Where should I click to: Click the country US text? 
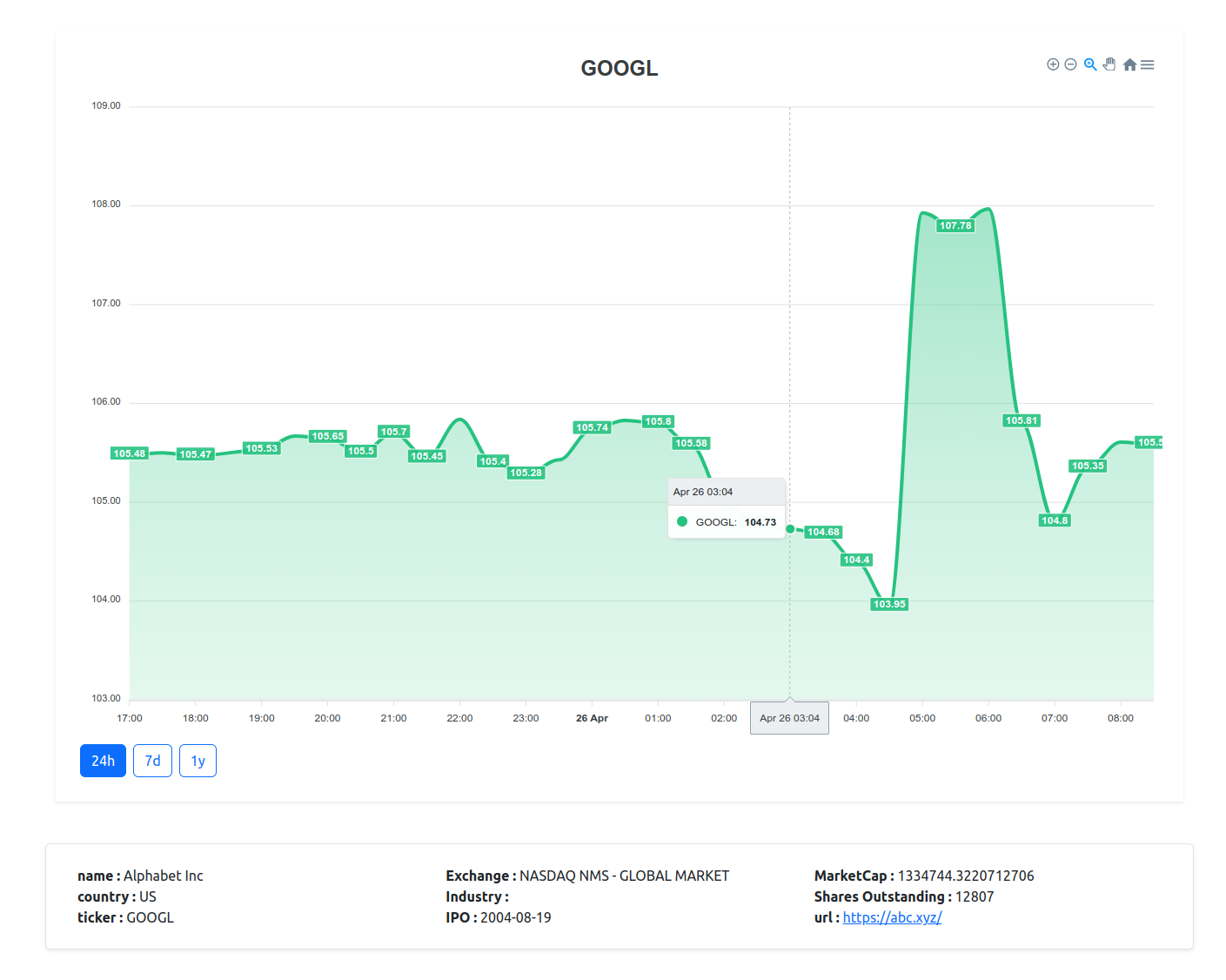[148, 896]
